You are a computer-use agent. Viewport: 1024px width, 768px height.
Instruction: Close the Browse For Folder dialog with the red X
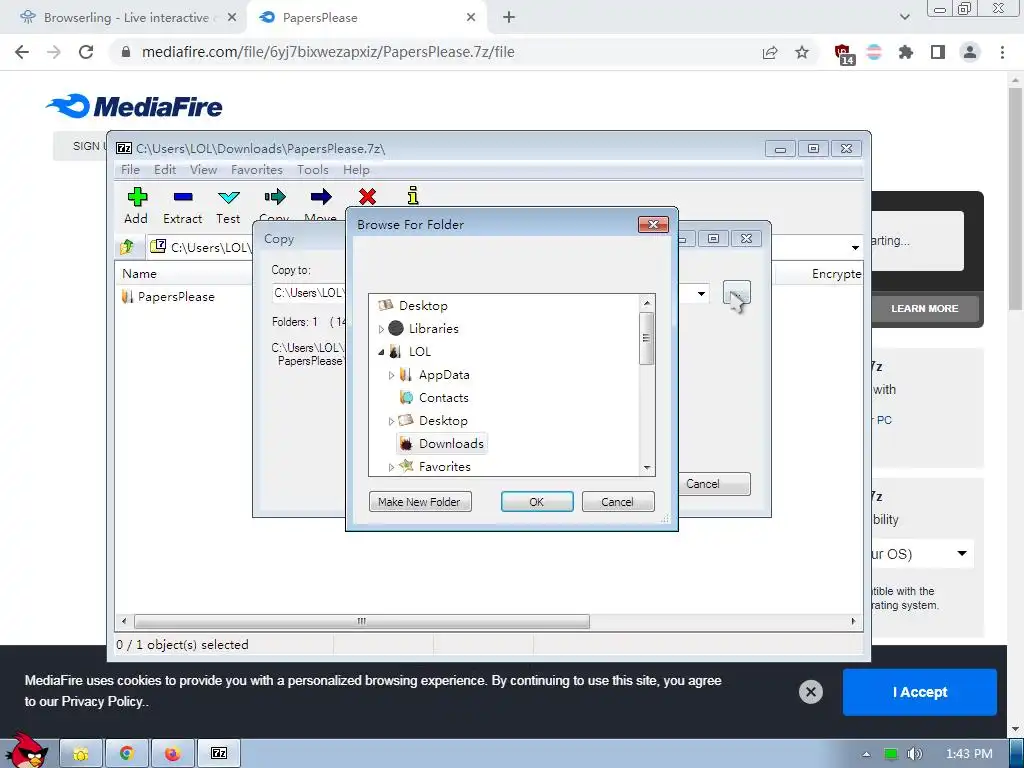653,225
